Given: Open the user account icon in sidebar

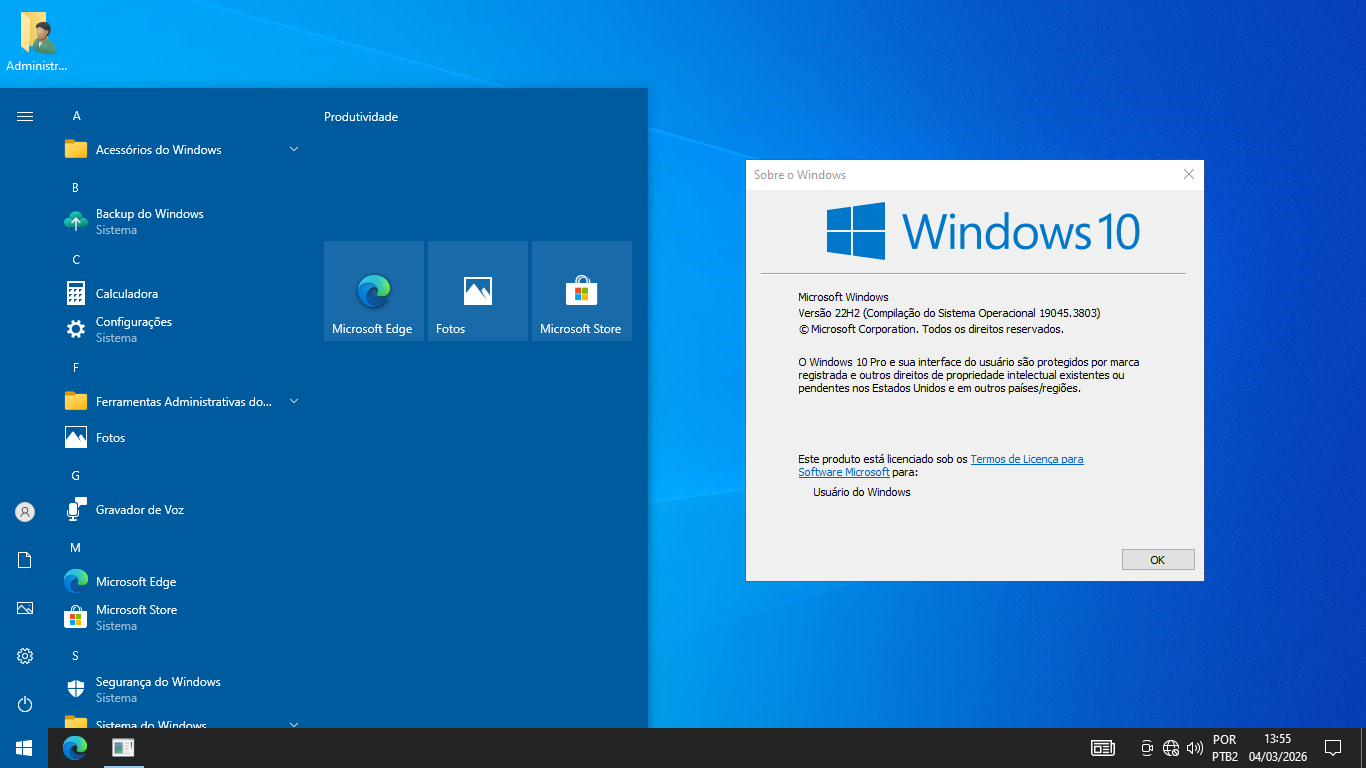Looking at the screenshot, I should [x=25, y=512].
